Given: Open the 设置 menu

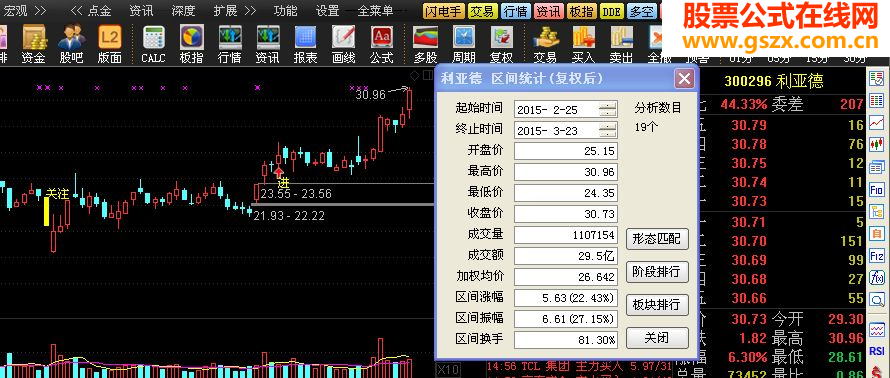Looking at the screenshot, I should click(328, 10).
